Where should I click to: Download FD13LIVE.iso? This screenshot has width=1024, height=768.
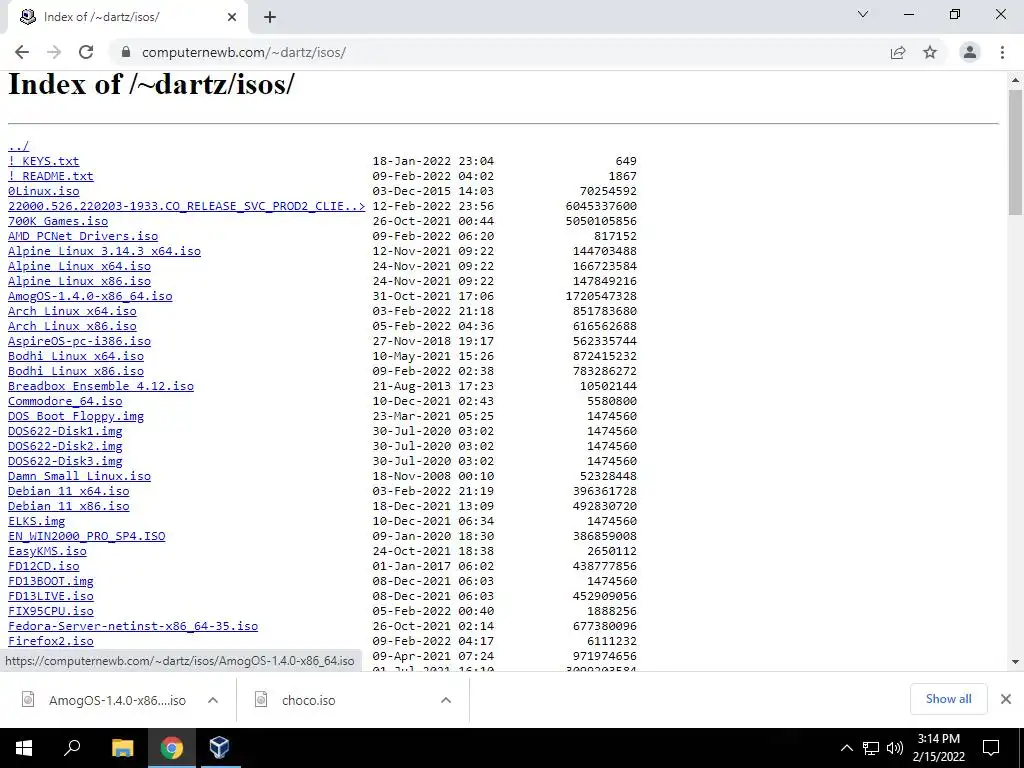click(51, 596)
